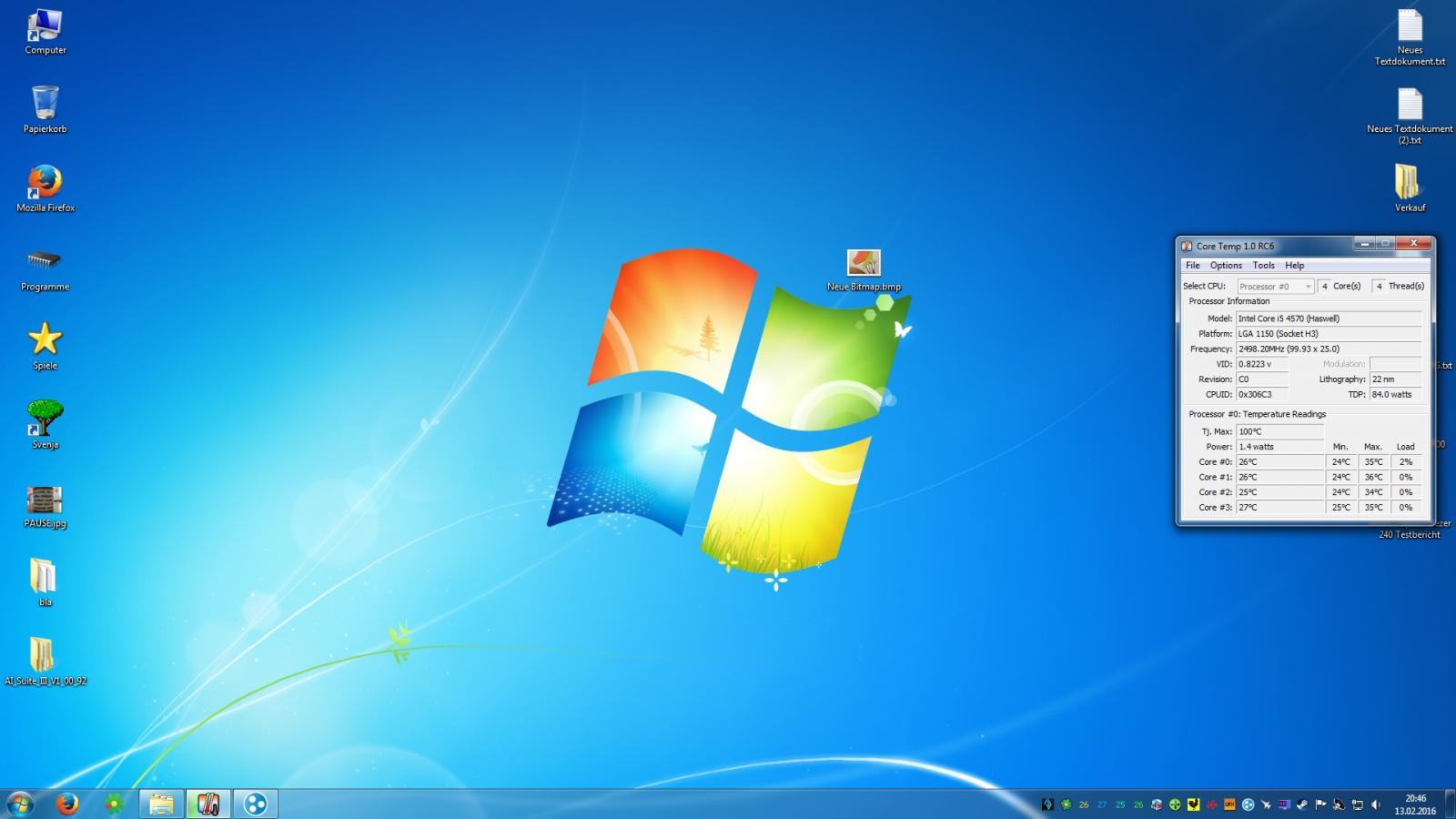Open Windows Explorer from the taskbar
Screen dimensions: 1456x819
[x=161, y=804]
